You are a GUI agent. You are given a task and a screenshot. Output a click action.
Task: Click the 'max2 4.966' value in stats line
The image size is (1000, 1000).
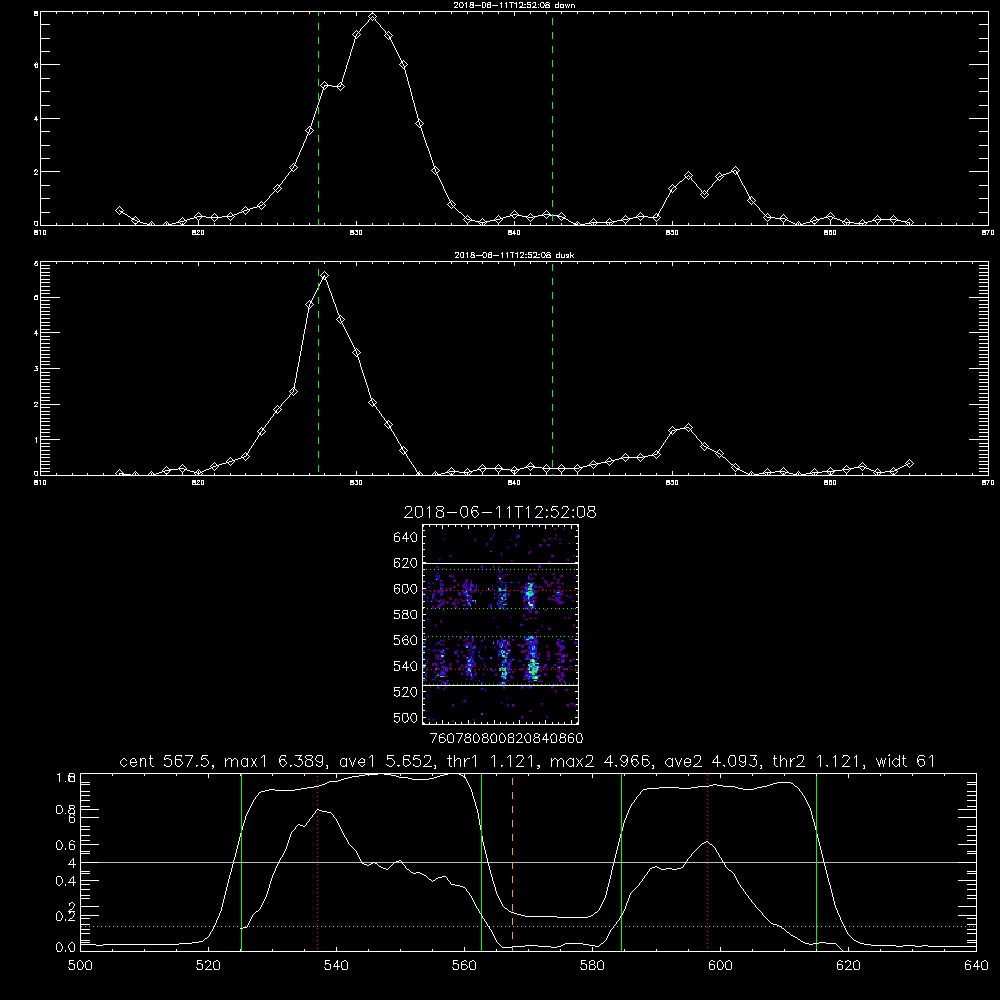point(601,761)
